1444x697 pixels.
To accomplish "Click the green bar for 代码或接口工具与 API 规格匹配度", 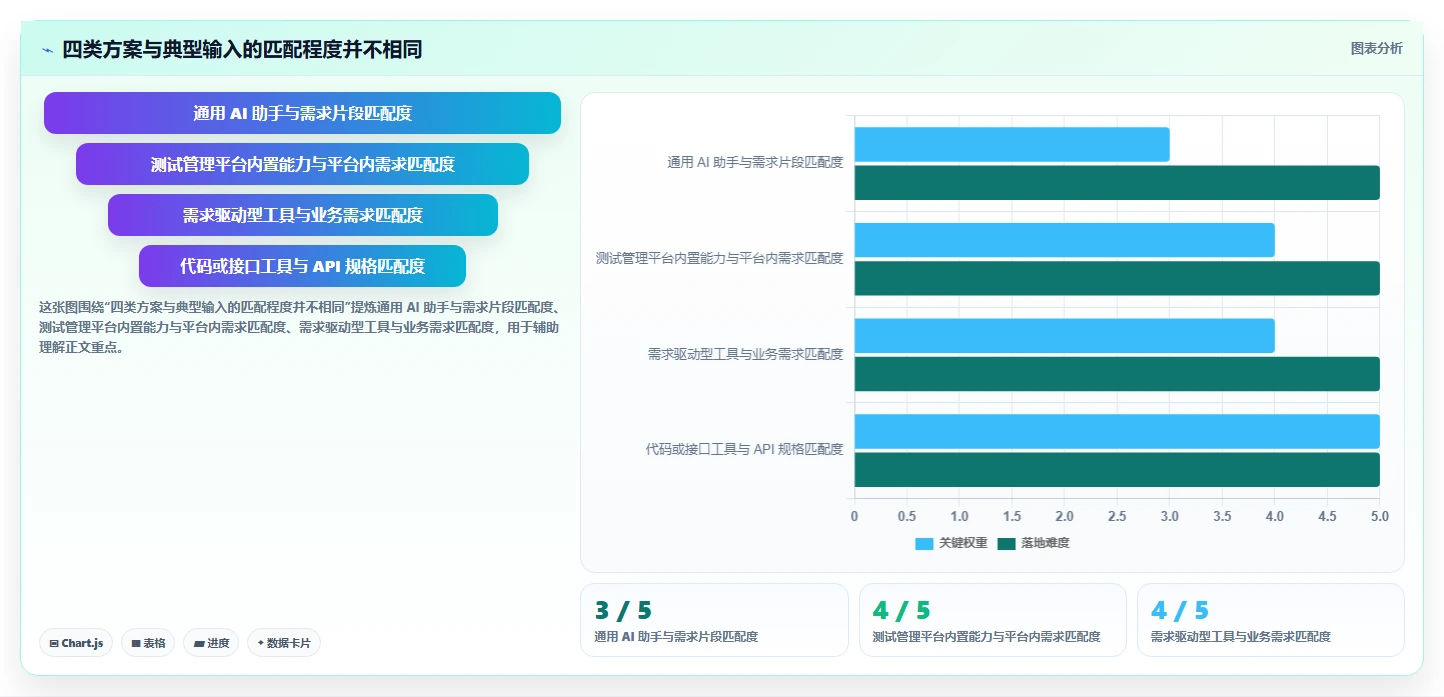I will click(1117, 470).
